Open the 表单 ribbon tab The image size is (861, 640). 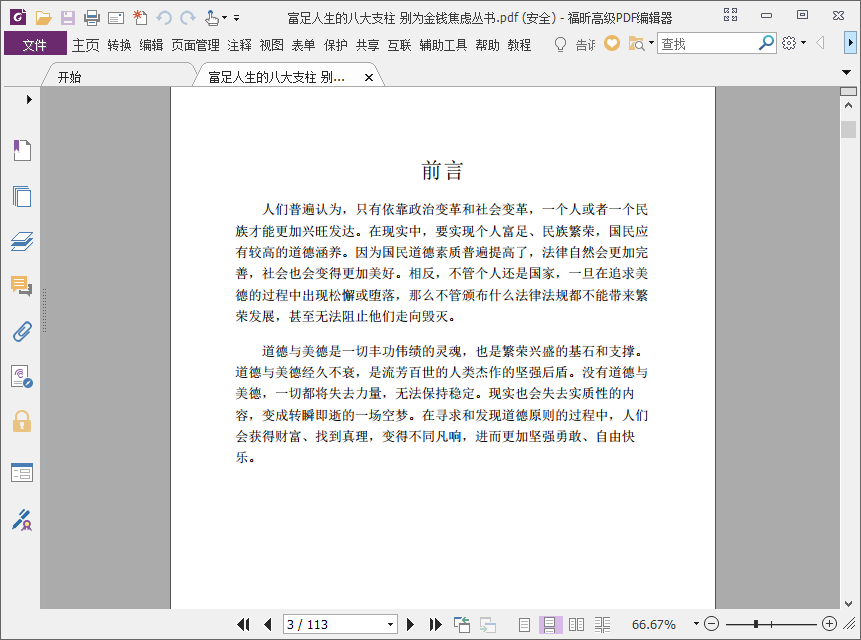pyautogui.click(x=303, y=45)
